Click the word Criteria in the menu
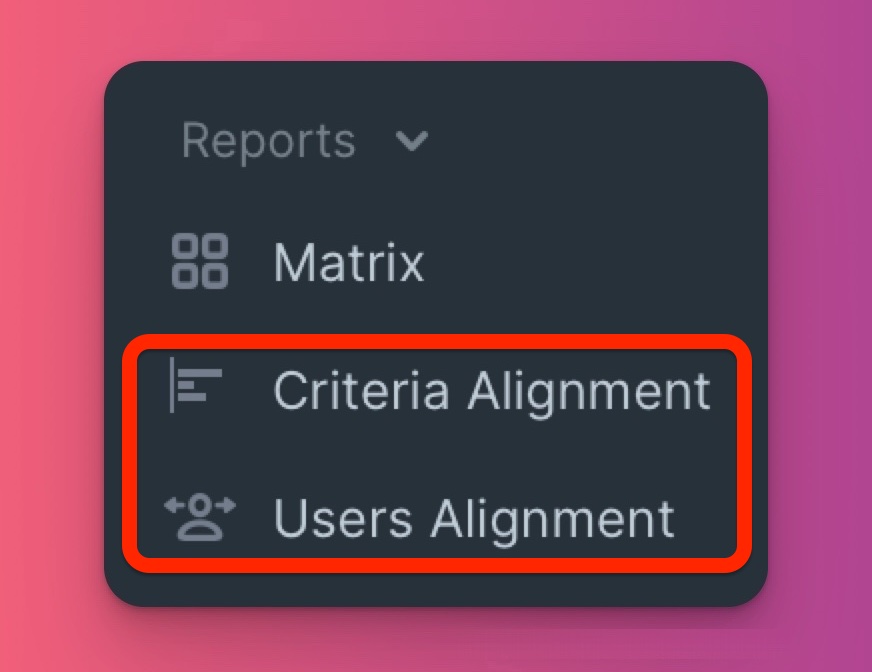The image size is (872, 672). click(361, 391)
